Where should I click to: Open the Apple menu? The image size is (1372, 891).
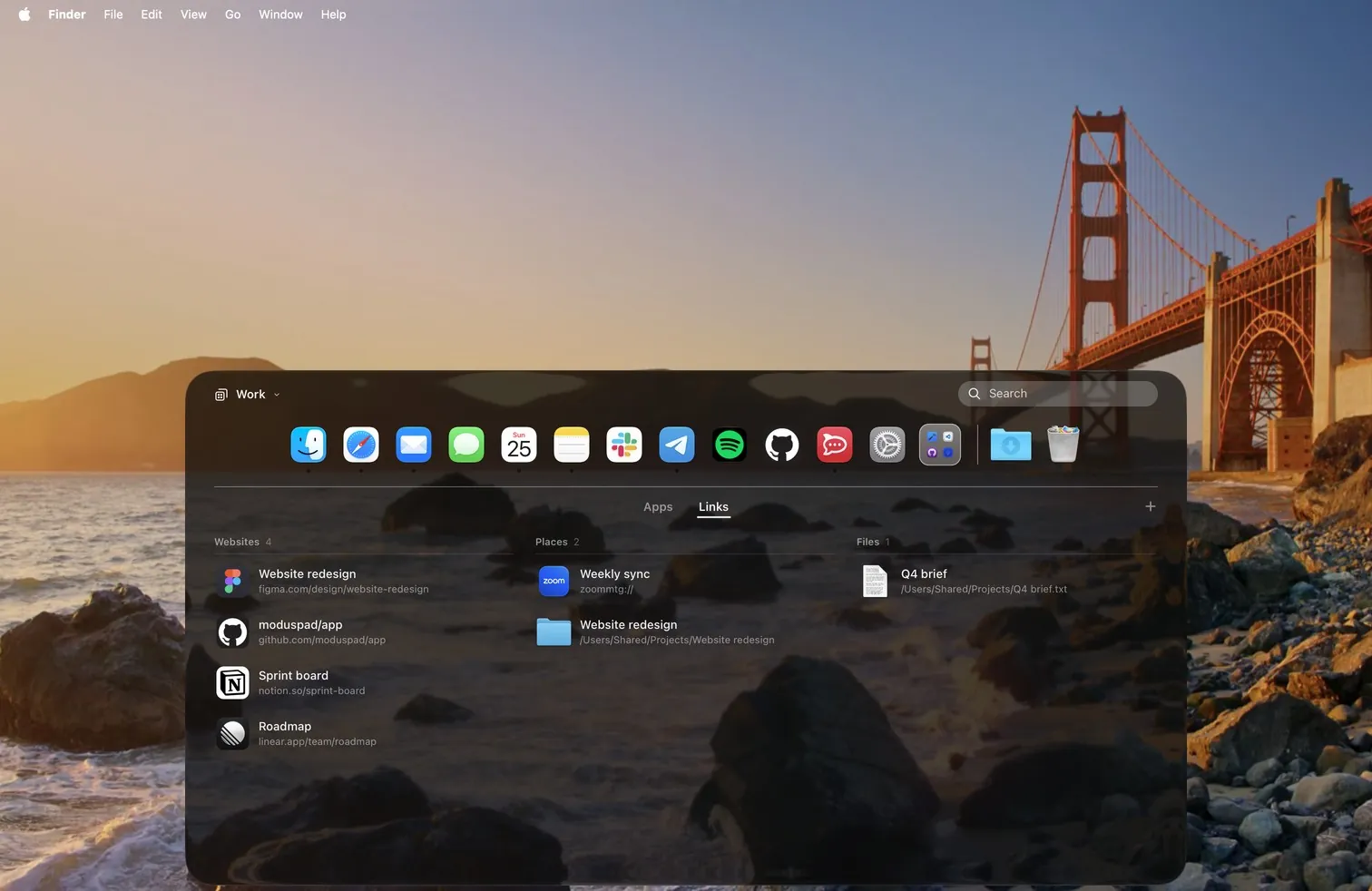pyautogui.click(x=24, y=15)
